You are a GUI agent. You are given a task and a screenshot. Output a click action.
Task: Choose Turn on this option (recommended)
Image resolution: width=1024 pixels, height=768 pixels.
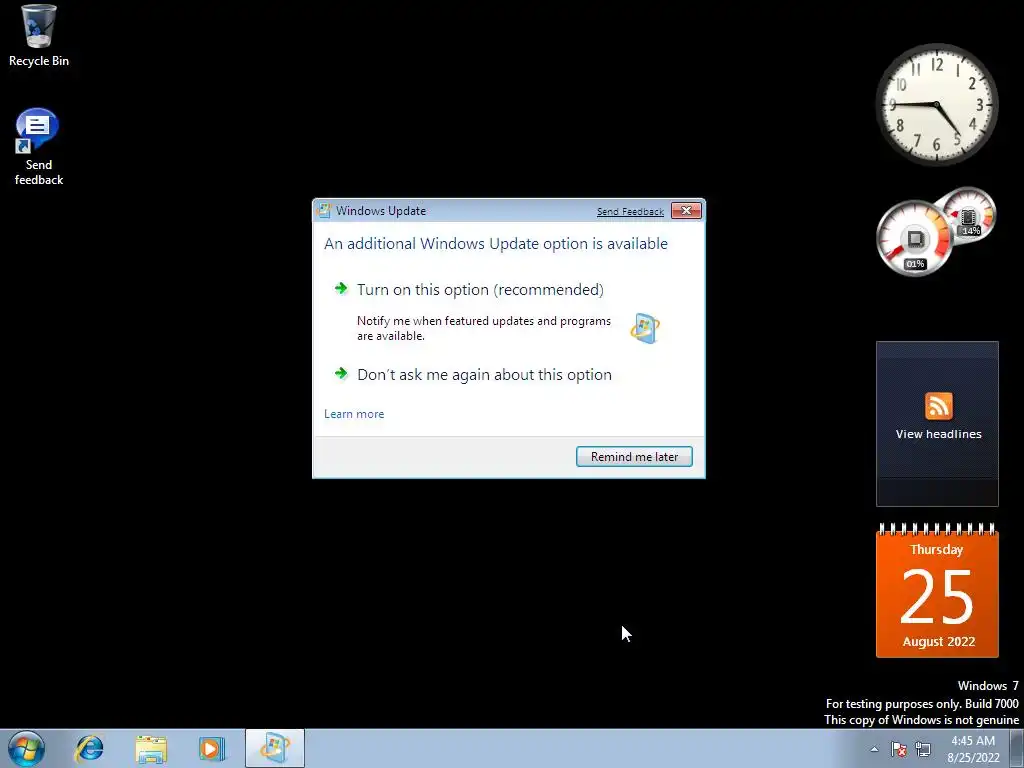coord(480,289)
